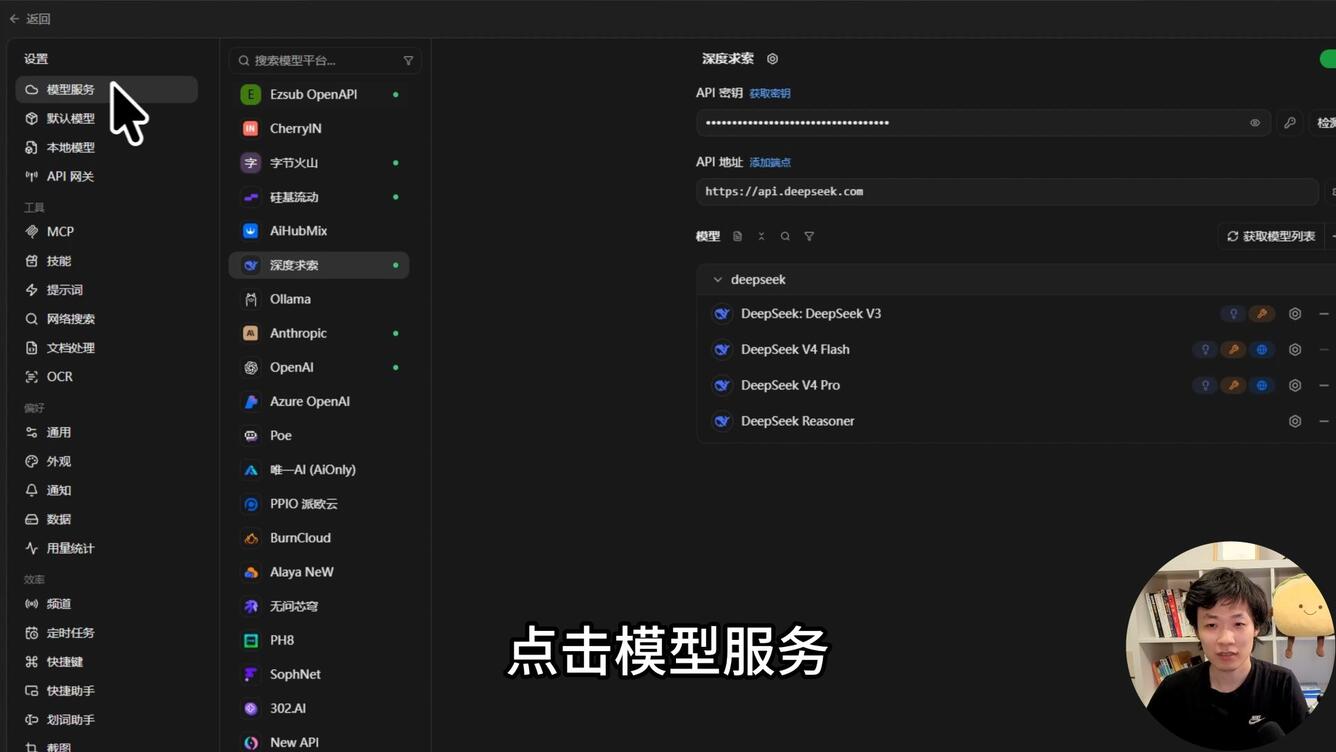Click model list document icon
Image resolution: width=1336 pixels, height=752 pixels.
[x=737, y=237]
